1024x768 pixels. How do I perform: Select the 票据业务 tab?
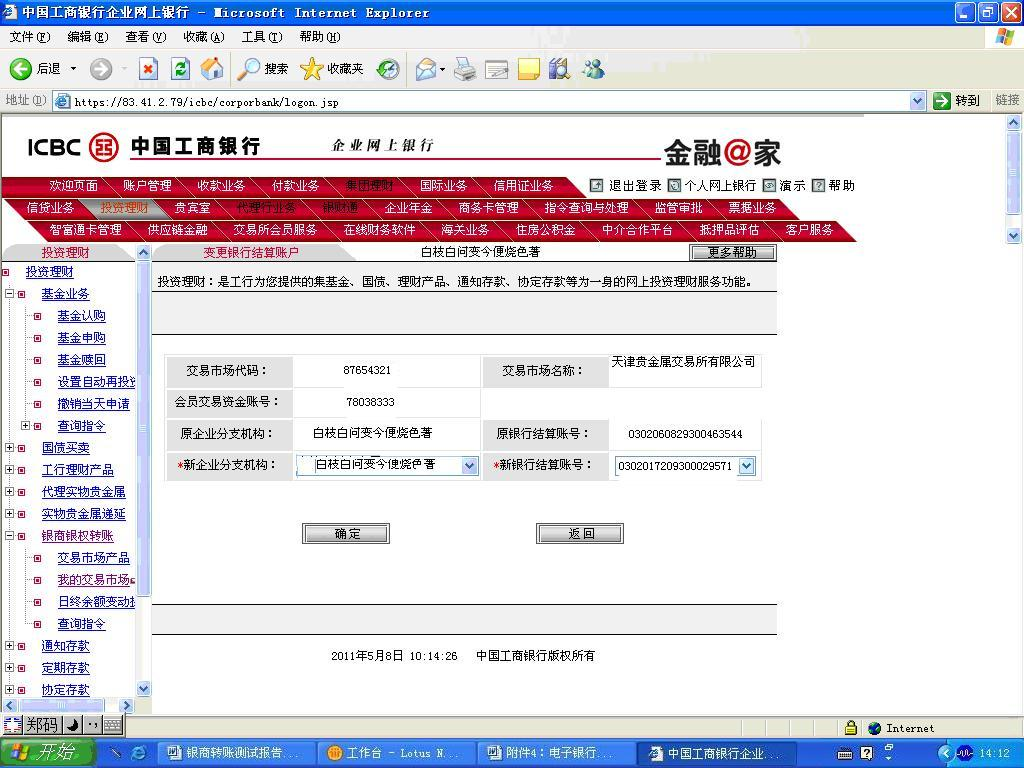752,208
